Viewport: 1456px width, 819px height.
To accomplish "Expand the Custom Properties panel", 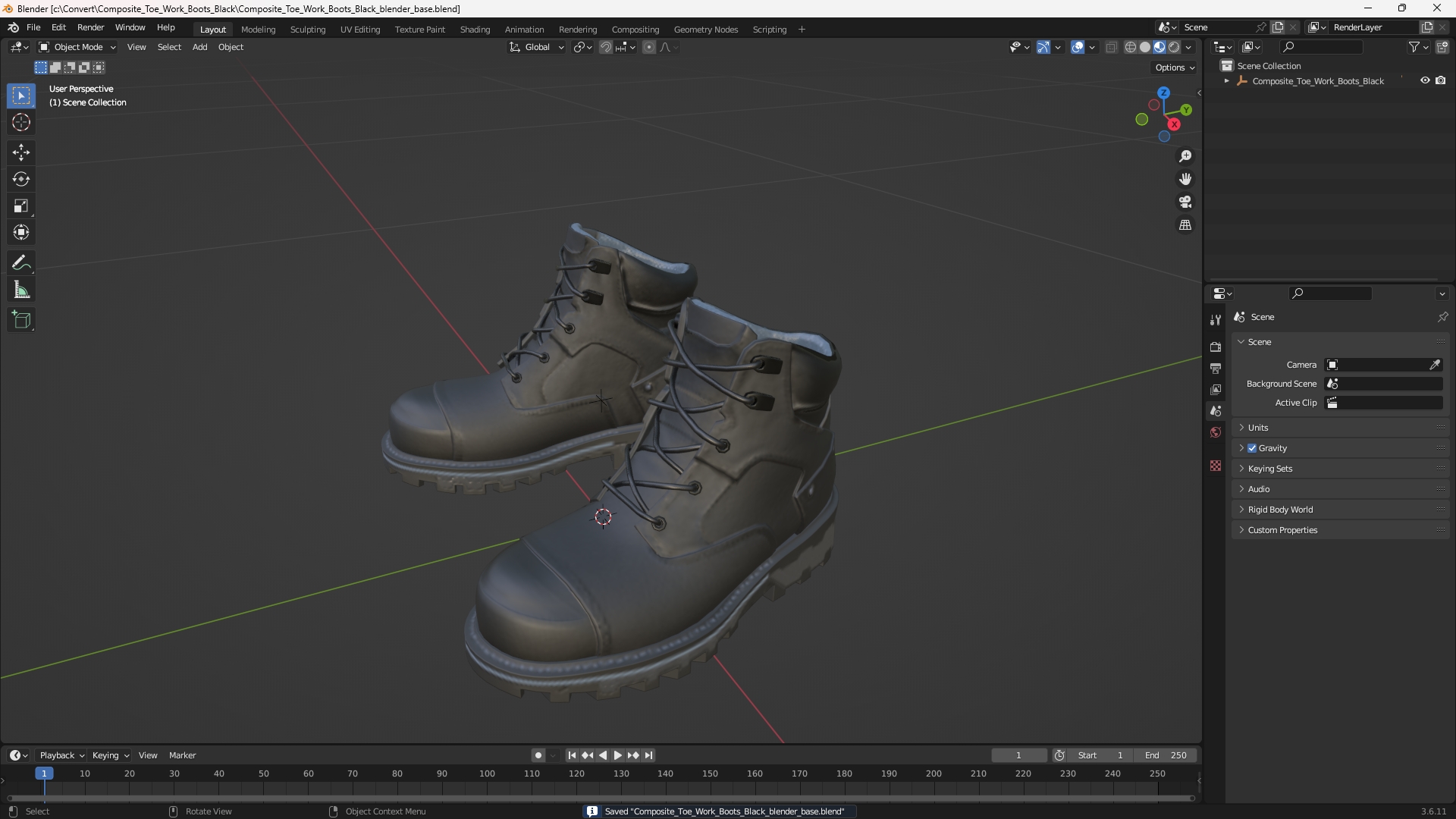I will [1340, 530].
